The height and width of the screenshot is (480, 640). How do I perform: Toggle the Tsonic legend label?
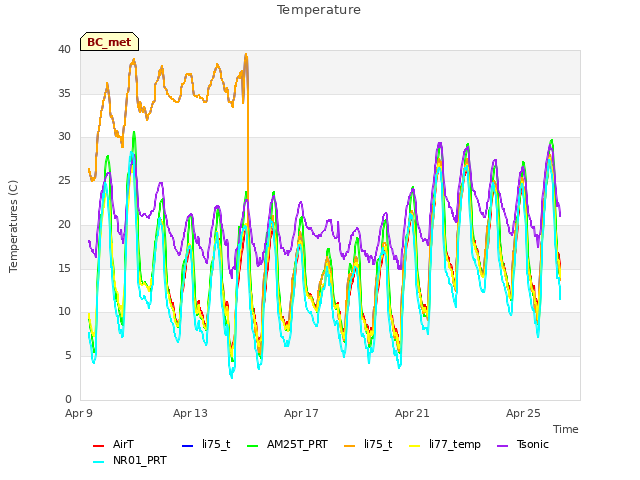pos(533,444)
